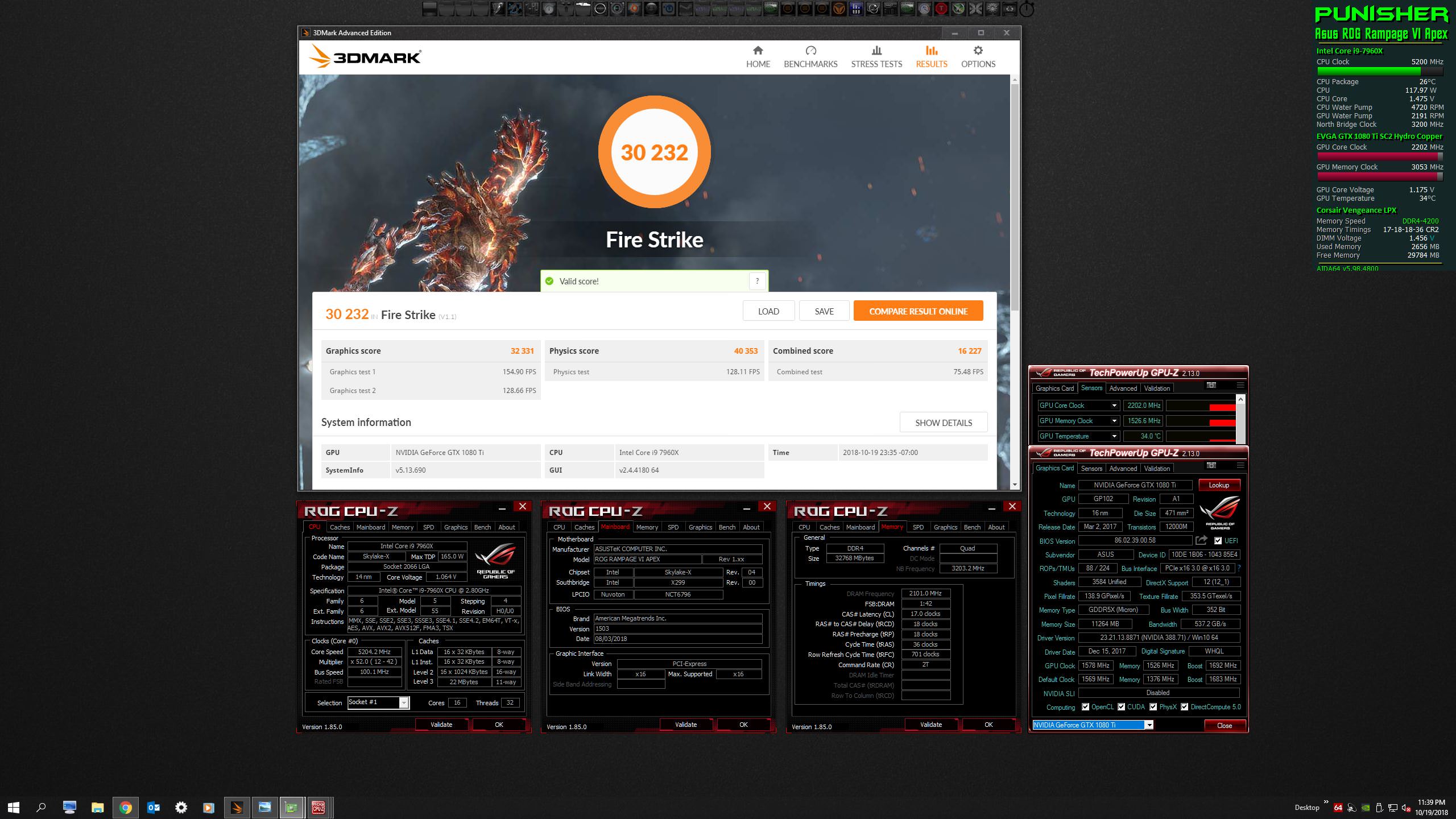Screen dimensions: 1456x819
Task: Click SAVE button in 3DMark
Action: (x=824, y=311)
